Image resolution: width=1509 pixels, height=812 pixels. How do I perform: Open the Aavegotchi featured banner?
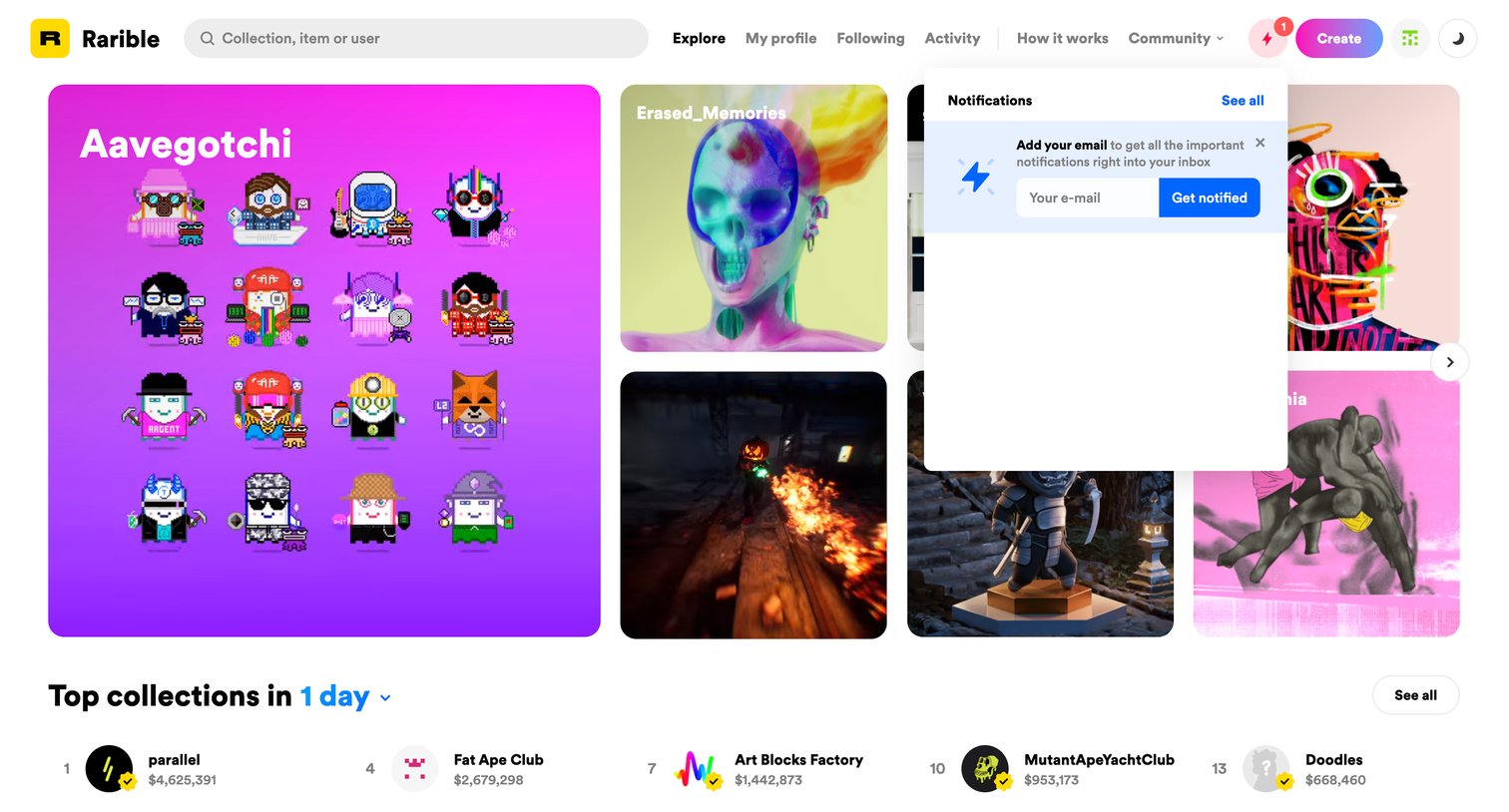pyautogui.click(x=324, y=361)
